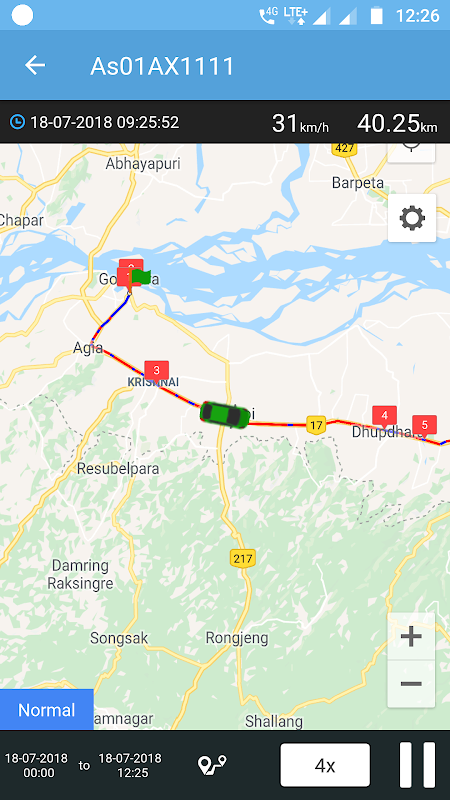450x800 pixels.
Task: Tap the 31 km/h speed readout
Action: click(x=300, y=123)
